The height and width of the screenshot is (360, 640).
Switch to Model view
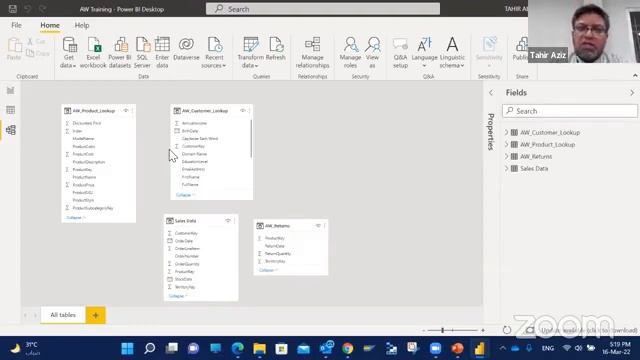pyautogui.click(x=11, y=130)
